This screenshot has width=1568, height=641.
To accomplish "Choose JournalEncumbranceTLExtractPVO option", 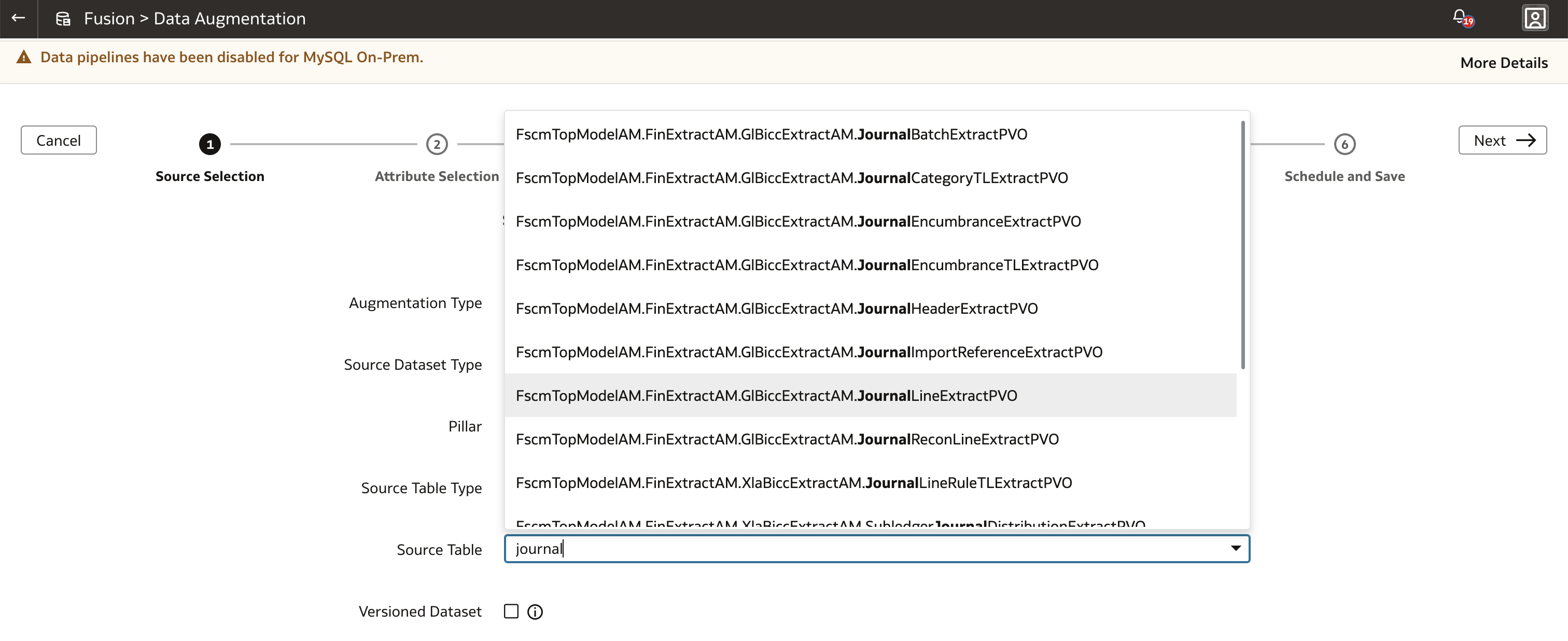I will click(x=871, y=266).
